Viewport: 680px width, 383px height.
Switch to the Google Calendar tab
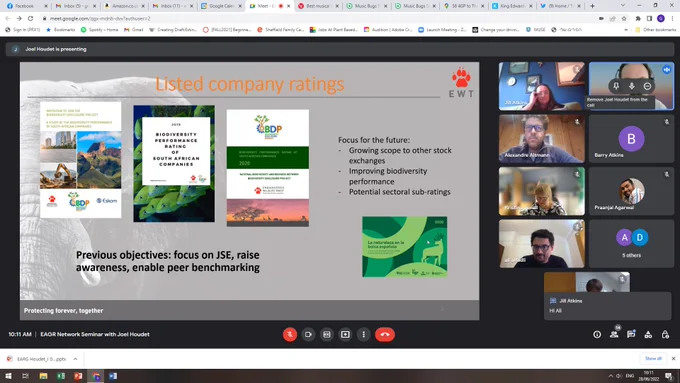(220, 6)
